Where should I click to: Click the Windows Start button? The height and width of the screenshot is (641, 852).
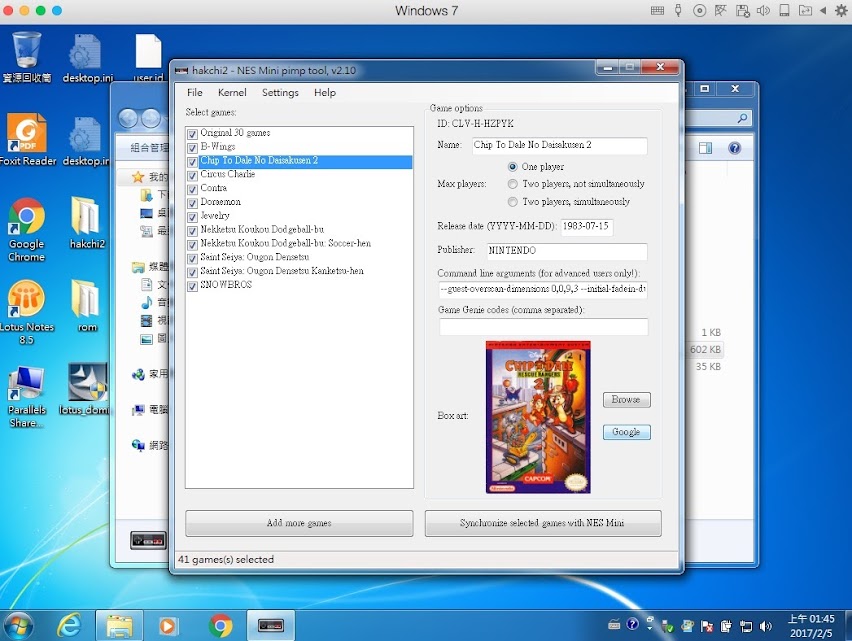pos(18,626)
